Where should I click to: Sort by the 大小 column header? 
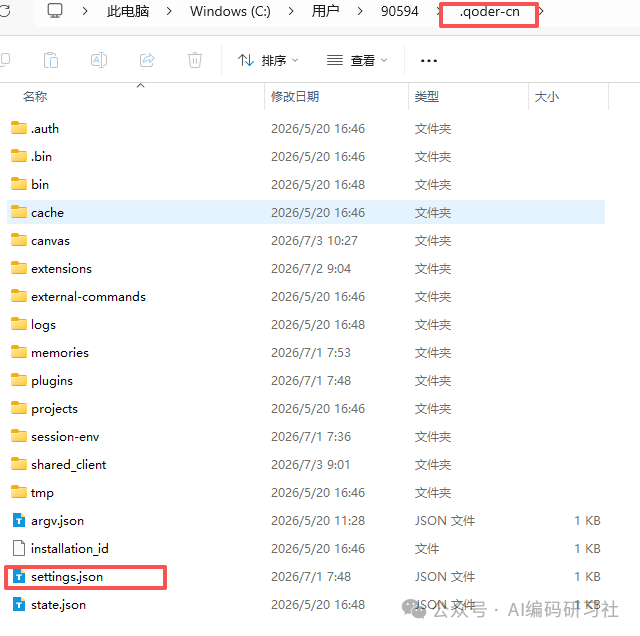[547, 97]
